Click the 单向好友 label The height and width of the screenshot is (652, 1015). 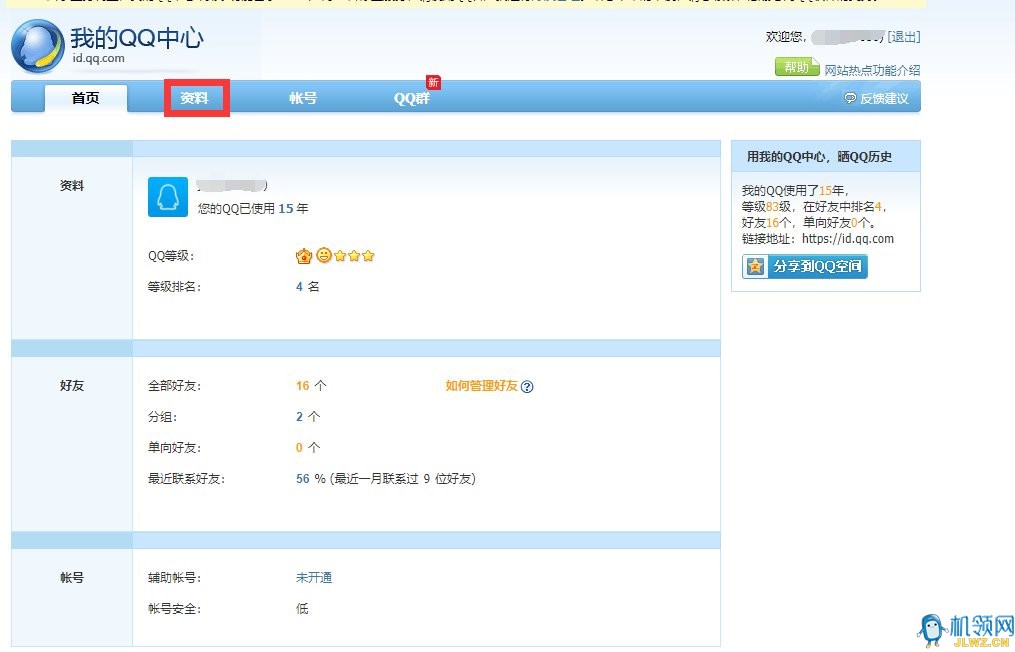[175, 448]
